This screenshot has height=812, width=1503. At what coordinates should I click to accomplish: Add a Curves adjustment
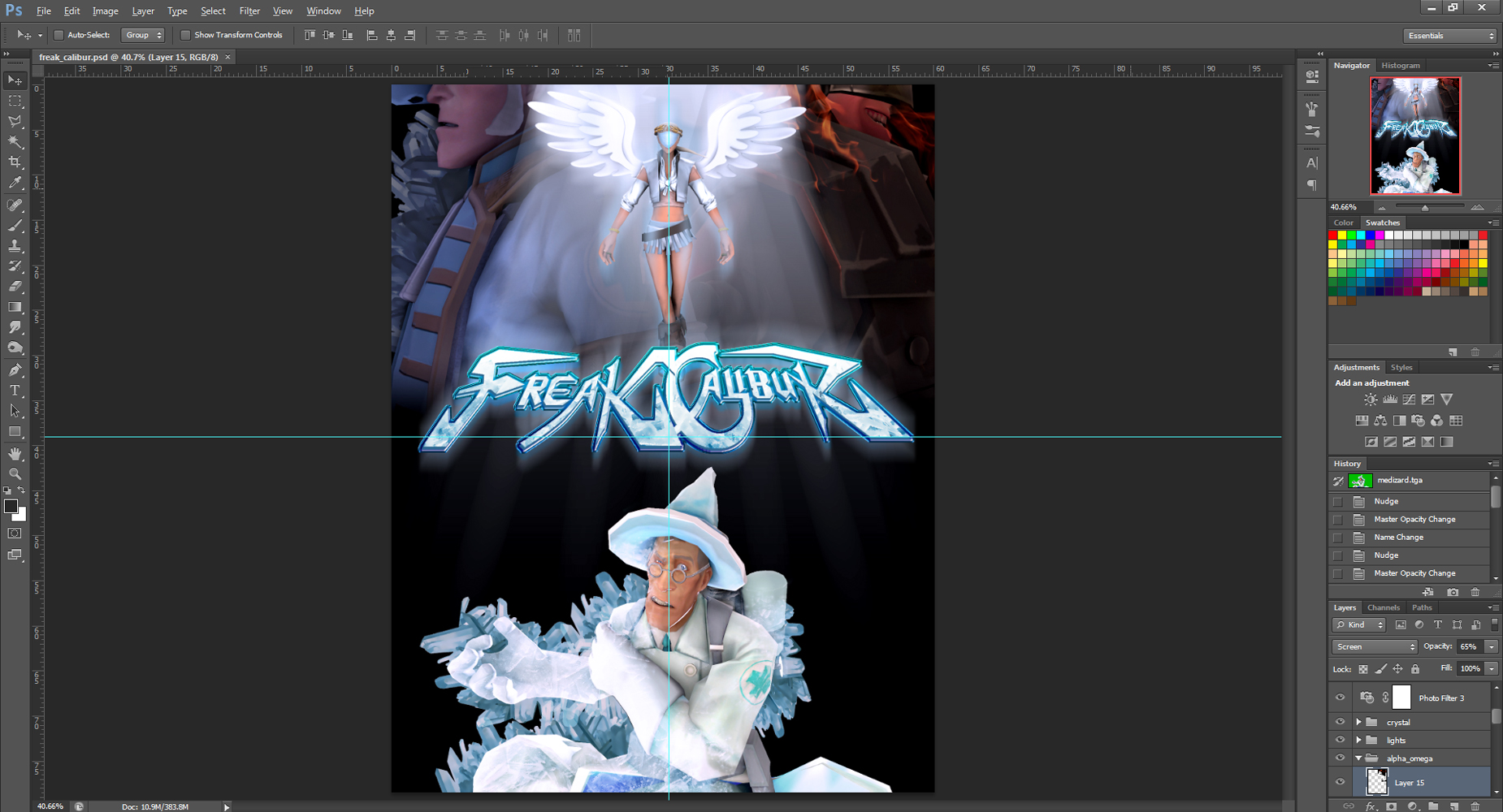(1409, 400)
